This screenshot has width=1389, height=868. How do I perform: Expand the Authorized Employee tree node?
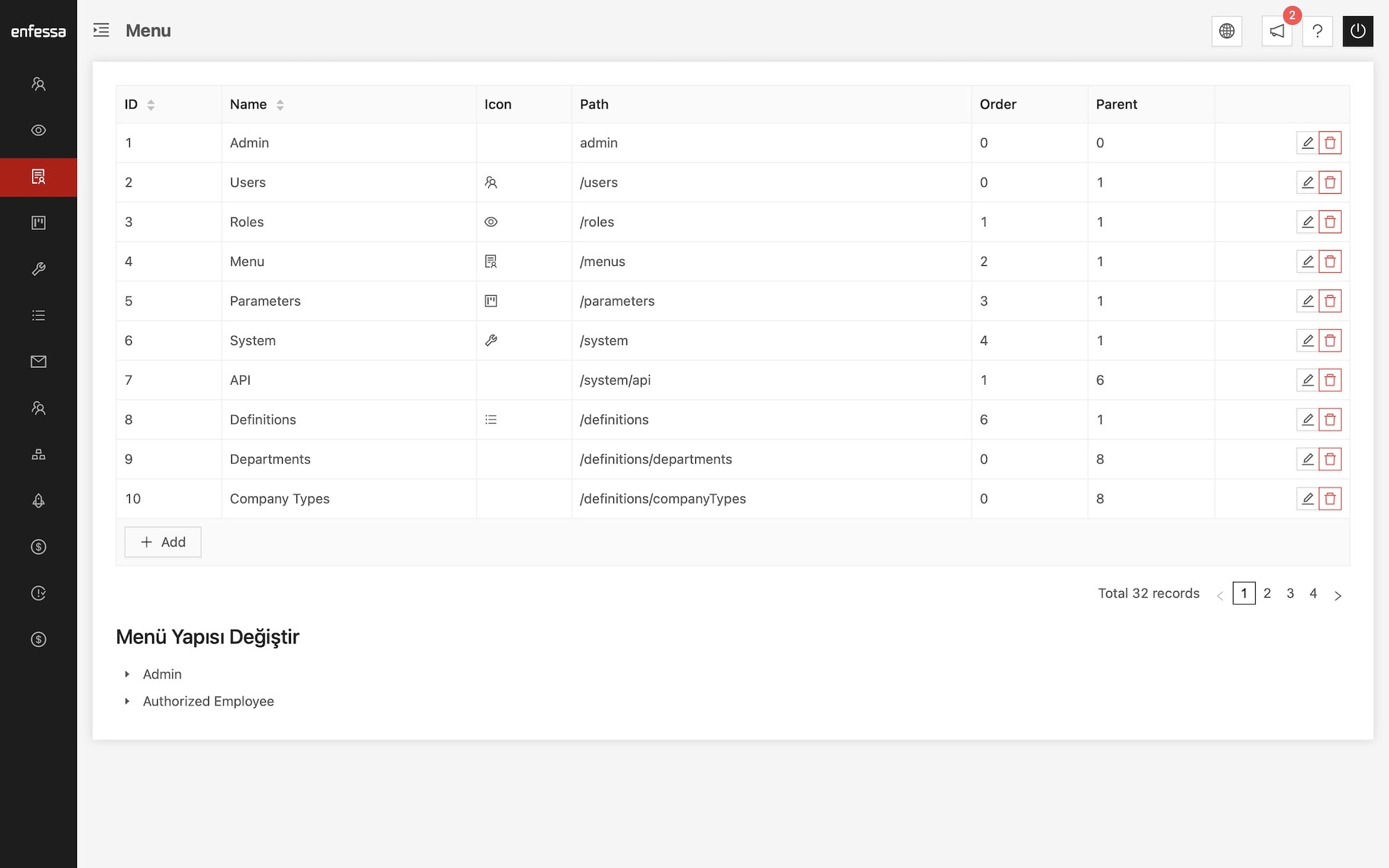[127, 701]
